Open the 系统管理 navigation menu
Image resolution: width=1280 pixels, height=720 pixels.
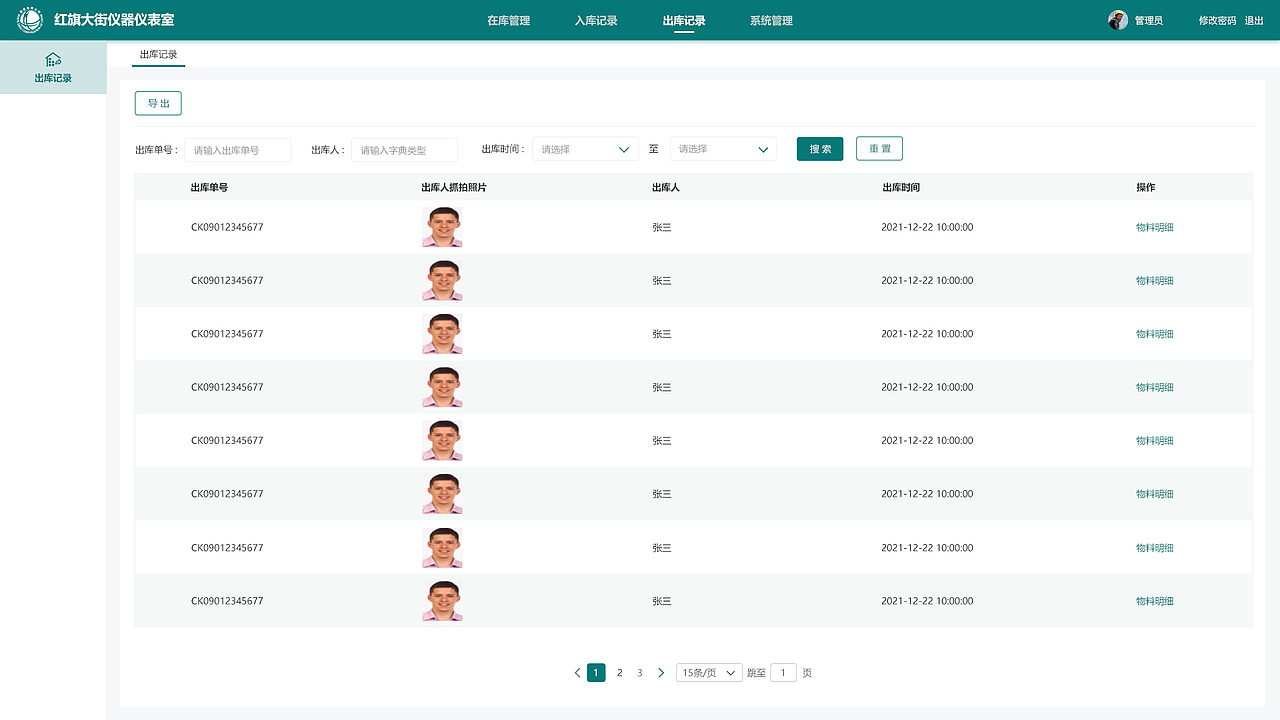pos(770,20)
